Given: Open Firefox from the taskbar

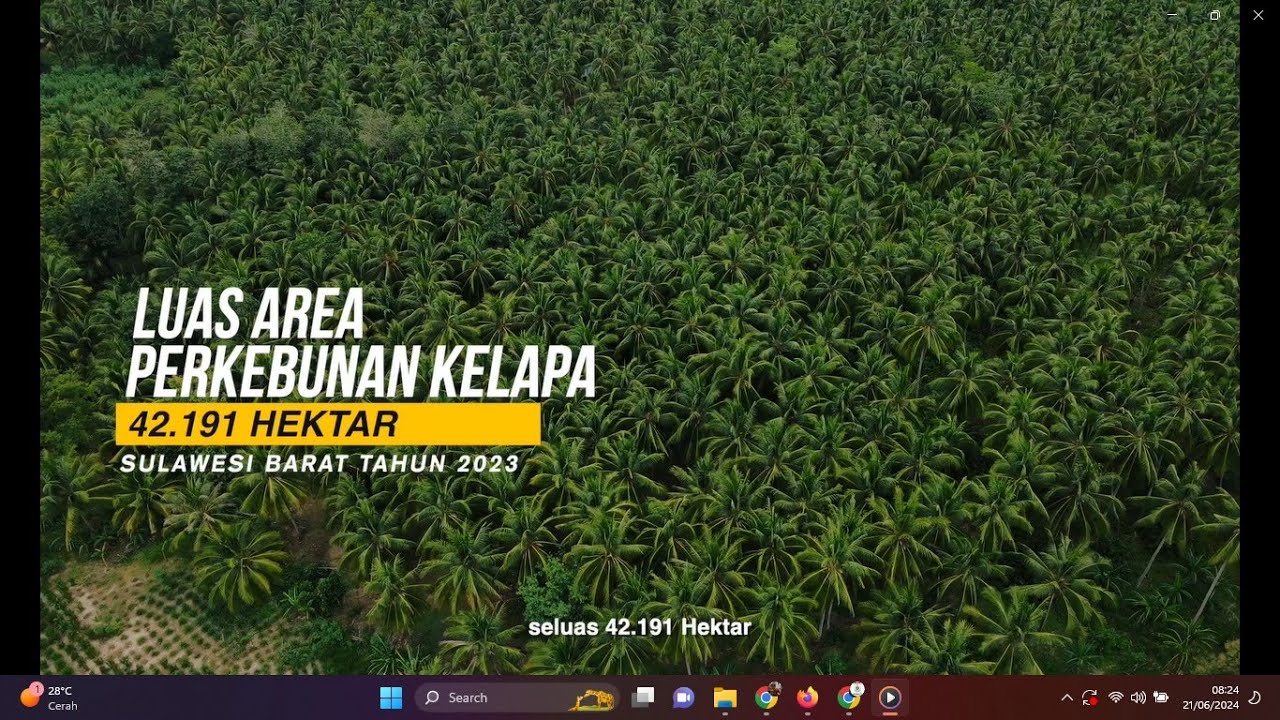Looking at the screenshot, I should (808, 697).
